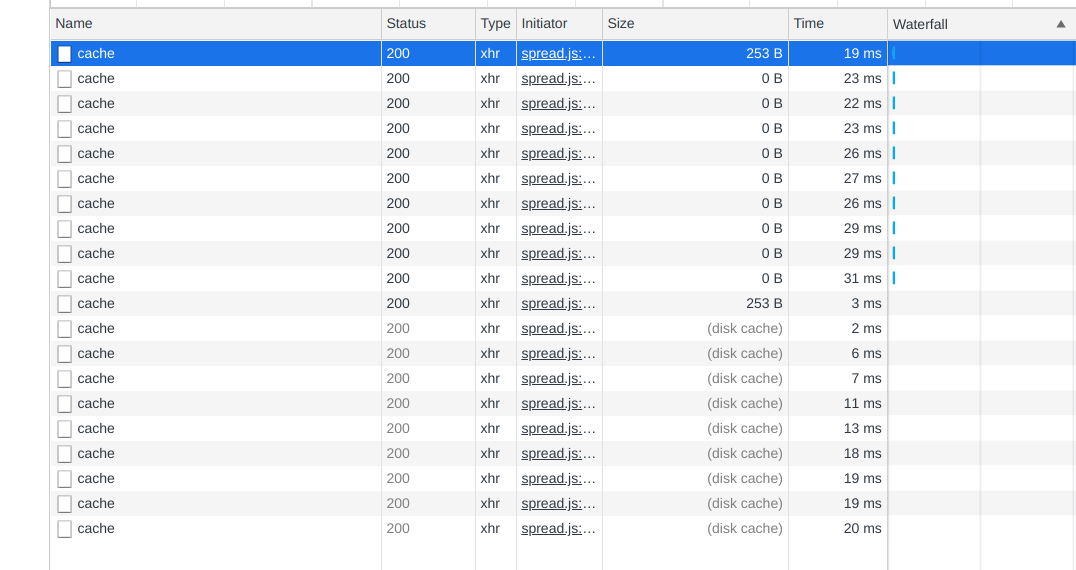This screenshot has width=1076, height=570.
Task: Open spread.js initiator link of 13 ms request
Action: point(558,429)
